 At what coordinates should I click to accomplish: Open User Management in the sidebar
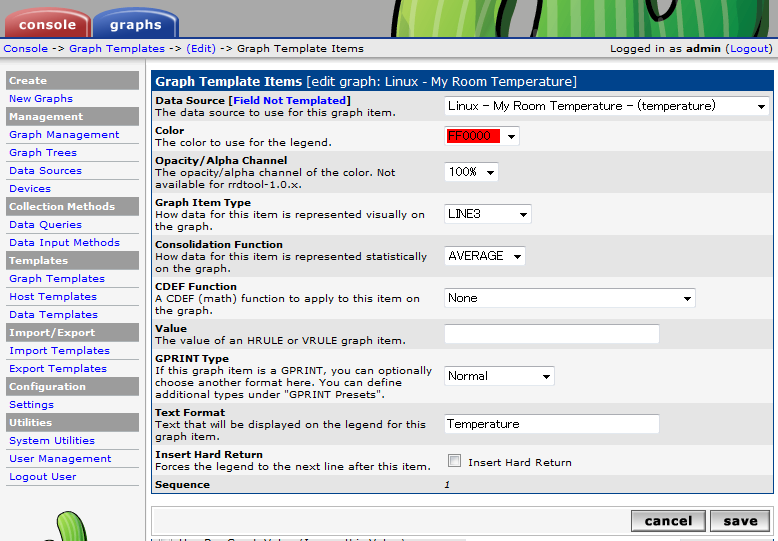(60, 459)
